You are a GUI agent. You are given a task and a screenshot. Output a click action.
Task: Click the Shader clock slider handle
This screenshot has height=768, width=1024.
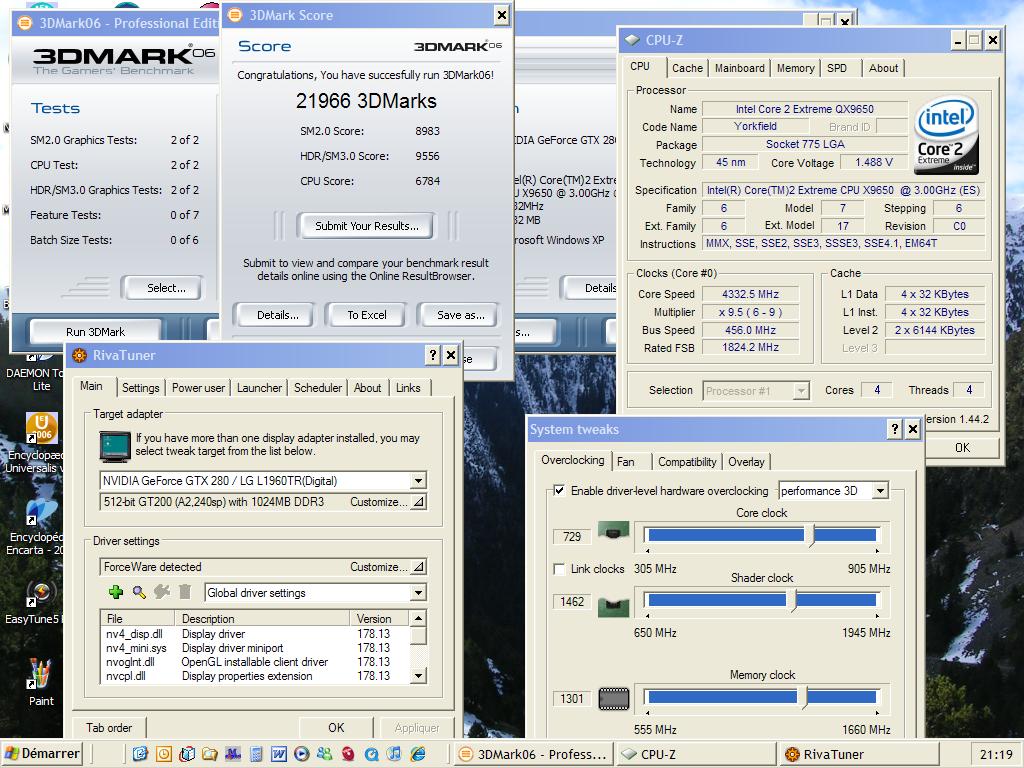click(x=792, y=600)
